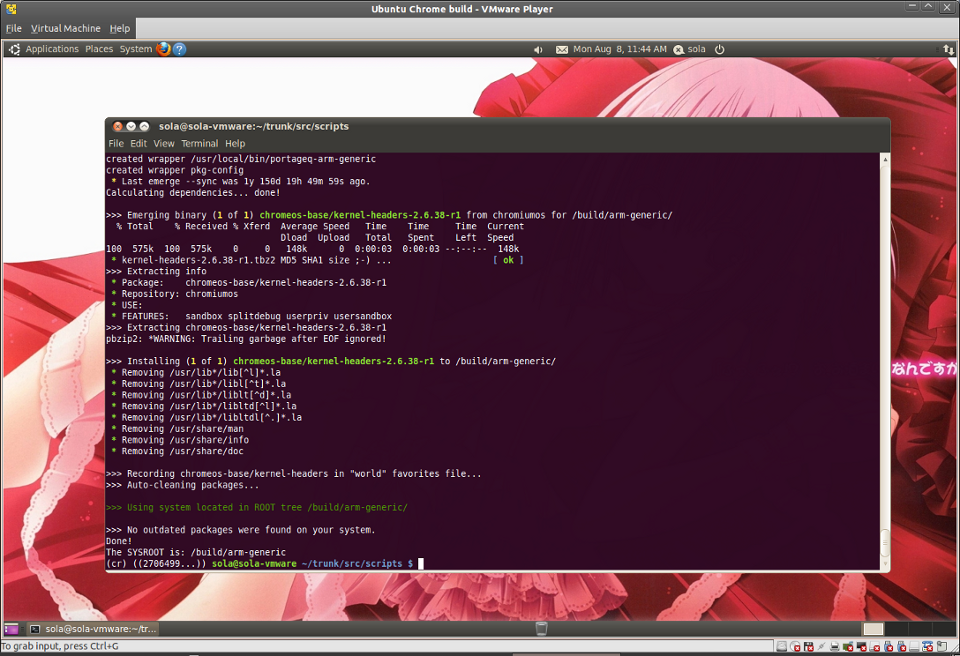The image size is (960, 656).
Task: Open the VMware message log icon
Action: 942,646
